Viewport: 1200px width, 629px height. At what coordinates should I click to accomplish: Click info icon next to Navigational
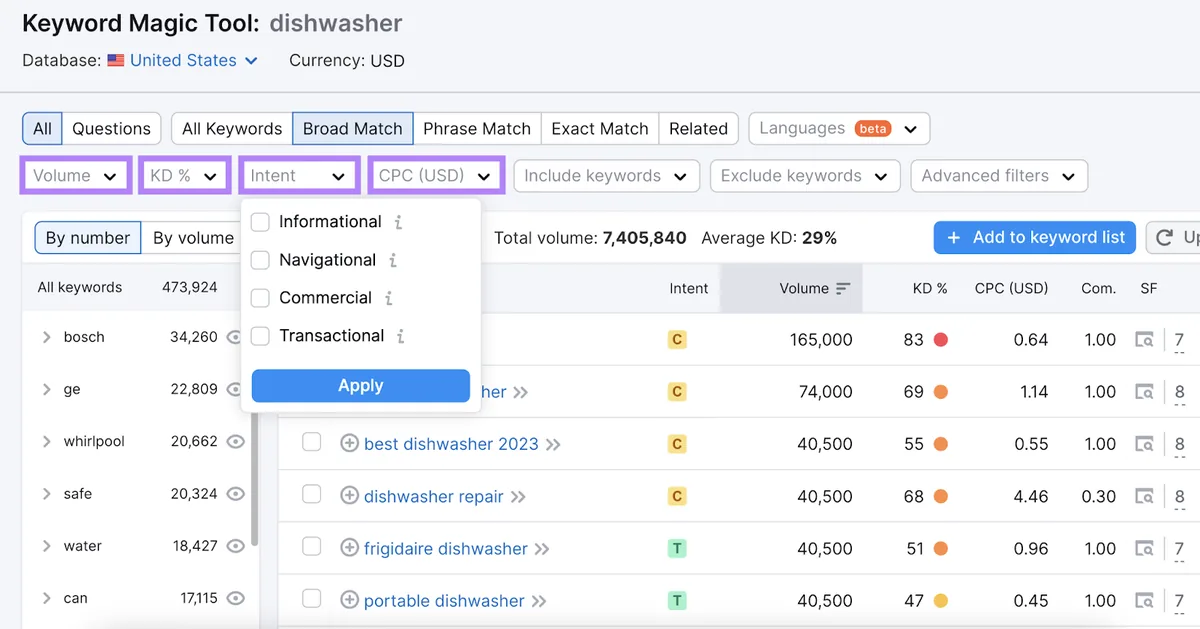point(392,260)
